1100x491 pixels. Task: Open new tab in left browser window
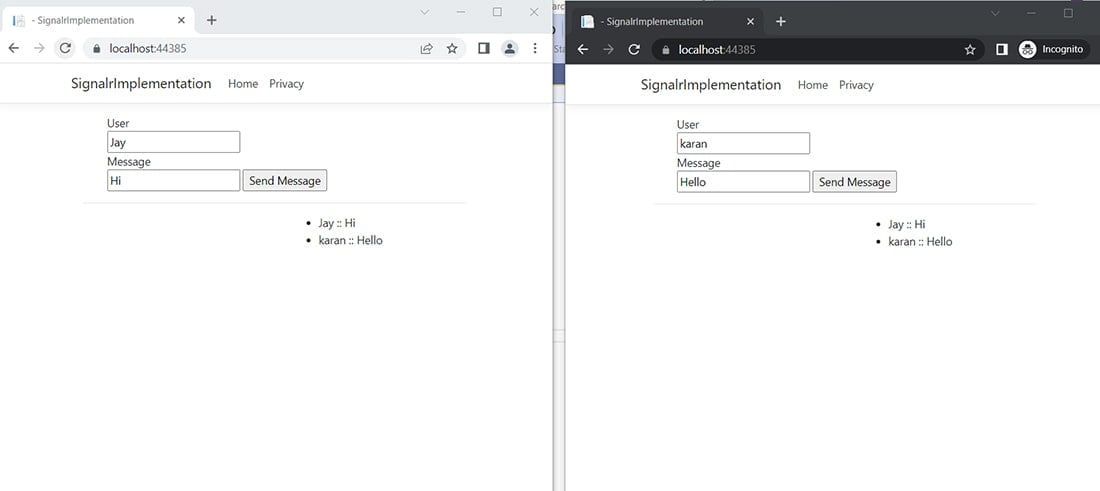click(211, 20)
